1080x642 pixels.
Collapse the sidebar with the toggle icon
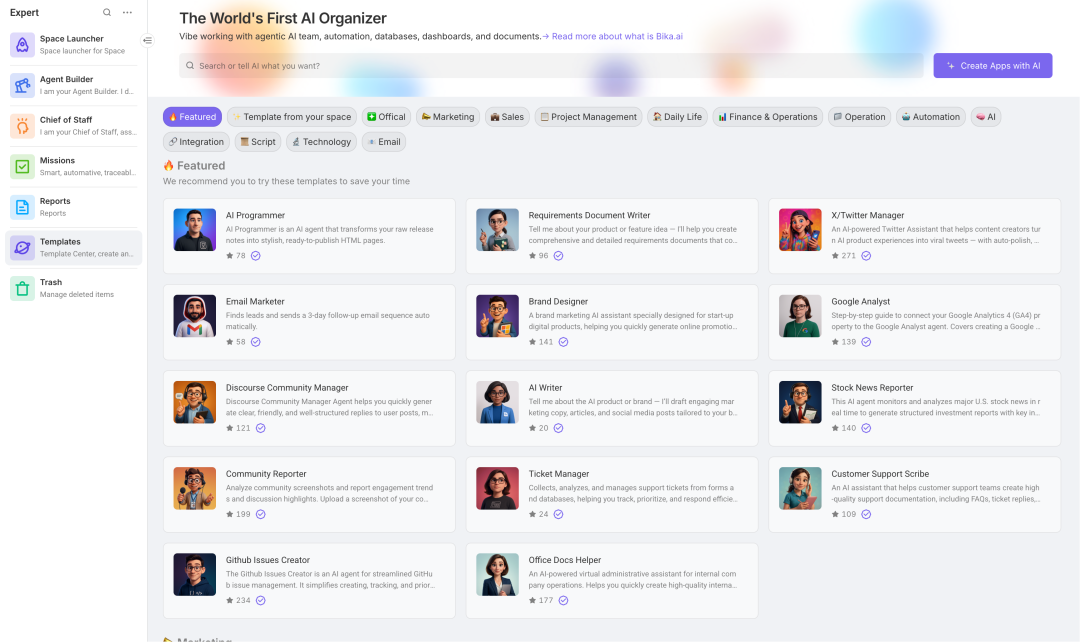point(147,41)
